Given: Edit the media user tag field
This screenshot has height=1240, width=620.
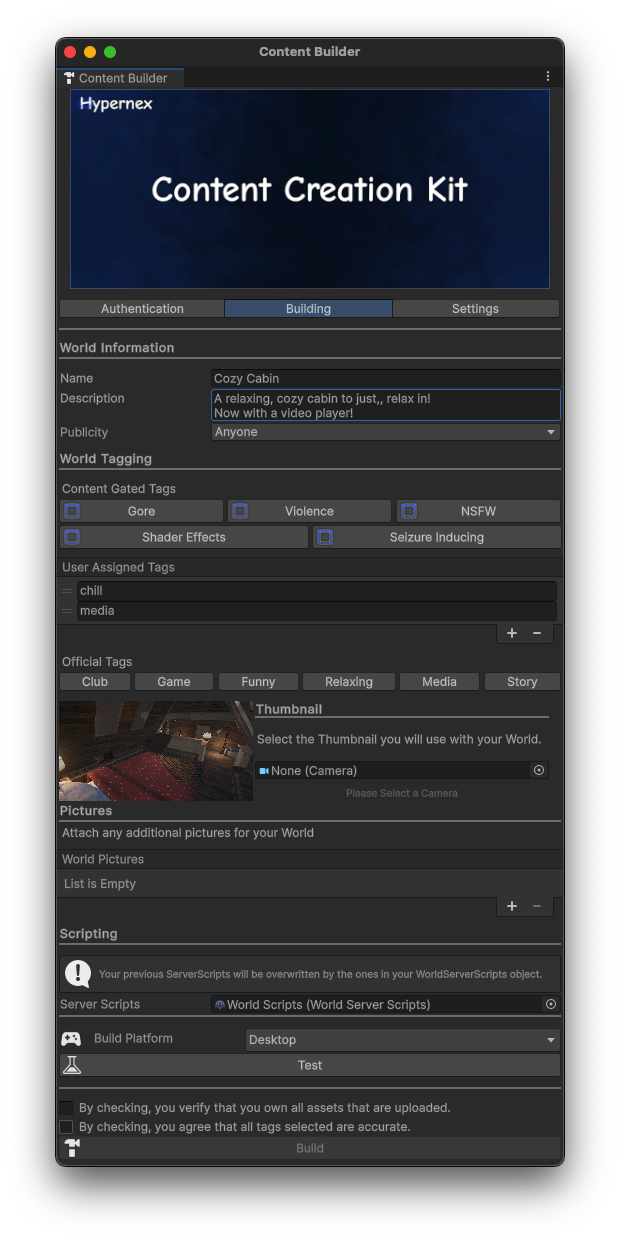Looking at the screenshot, I should 317,611.
